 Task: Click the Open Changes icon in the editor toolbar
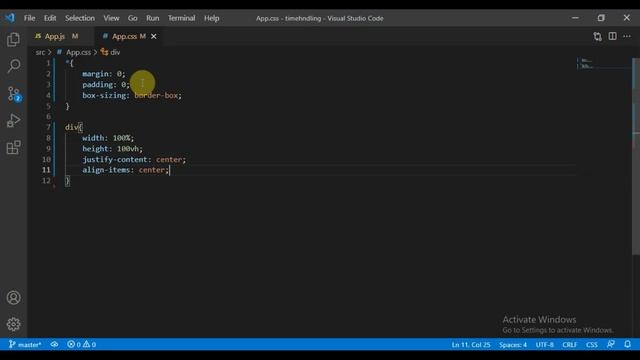pos(598,36)
